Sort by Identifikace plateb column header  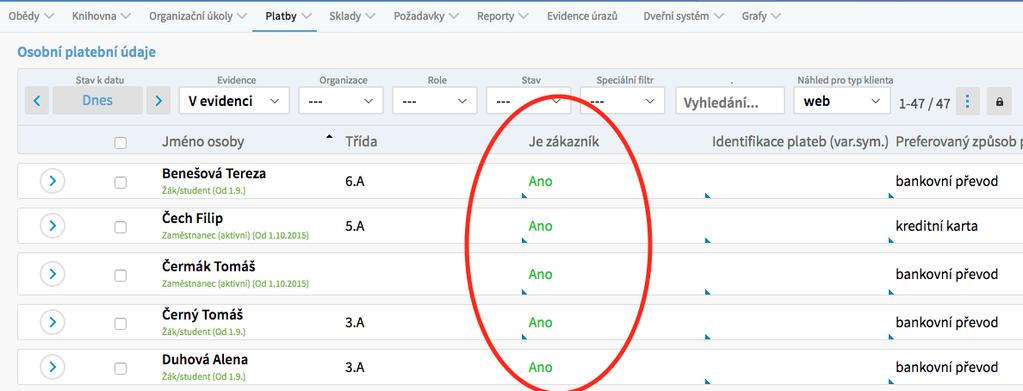(800, 142)
